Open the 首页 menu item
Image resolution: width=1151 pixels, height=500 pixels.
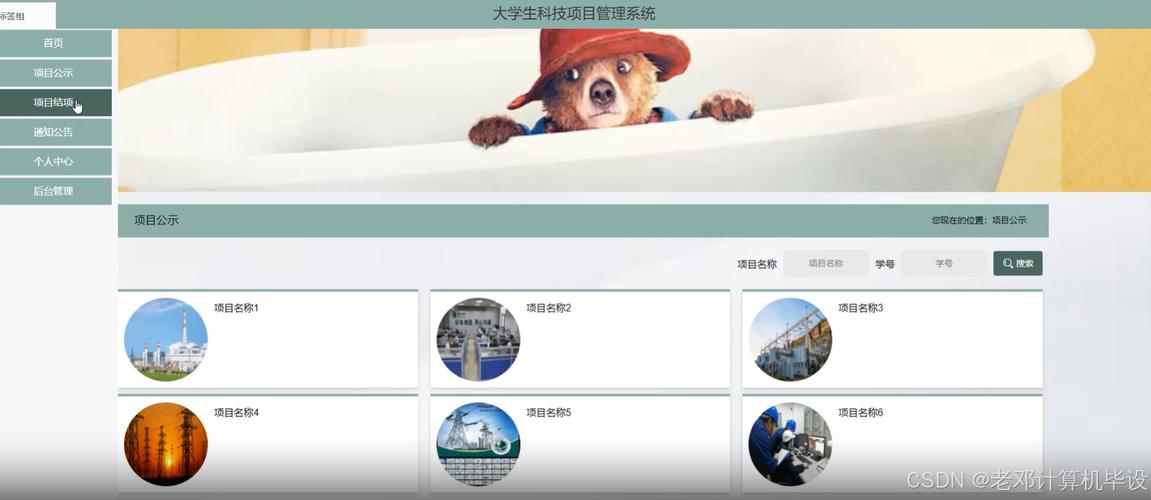coord(55,43)
